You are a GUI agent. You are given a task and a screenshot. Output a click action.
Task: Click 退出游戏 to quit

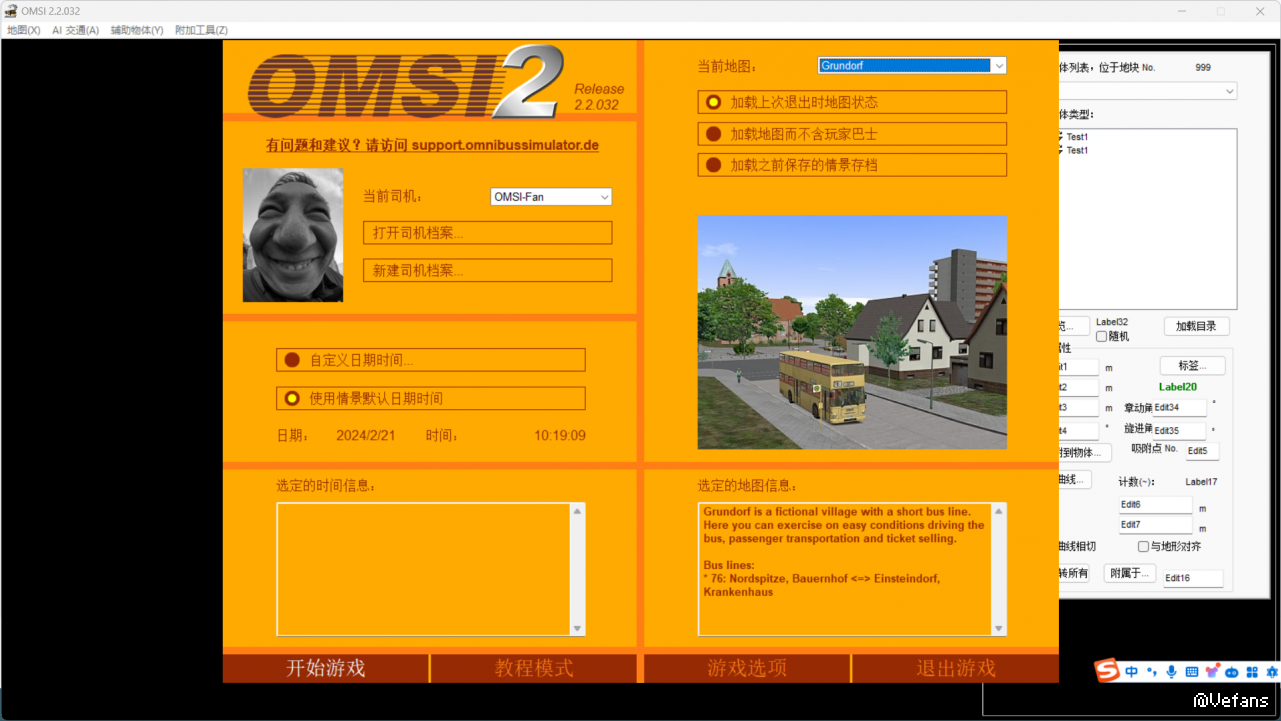(956, 668)
